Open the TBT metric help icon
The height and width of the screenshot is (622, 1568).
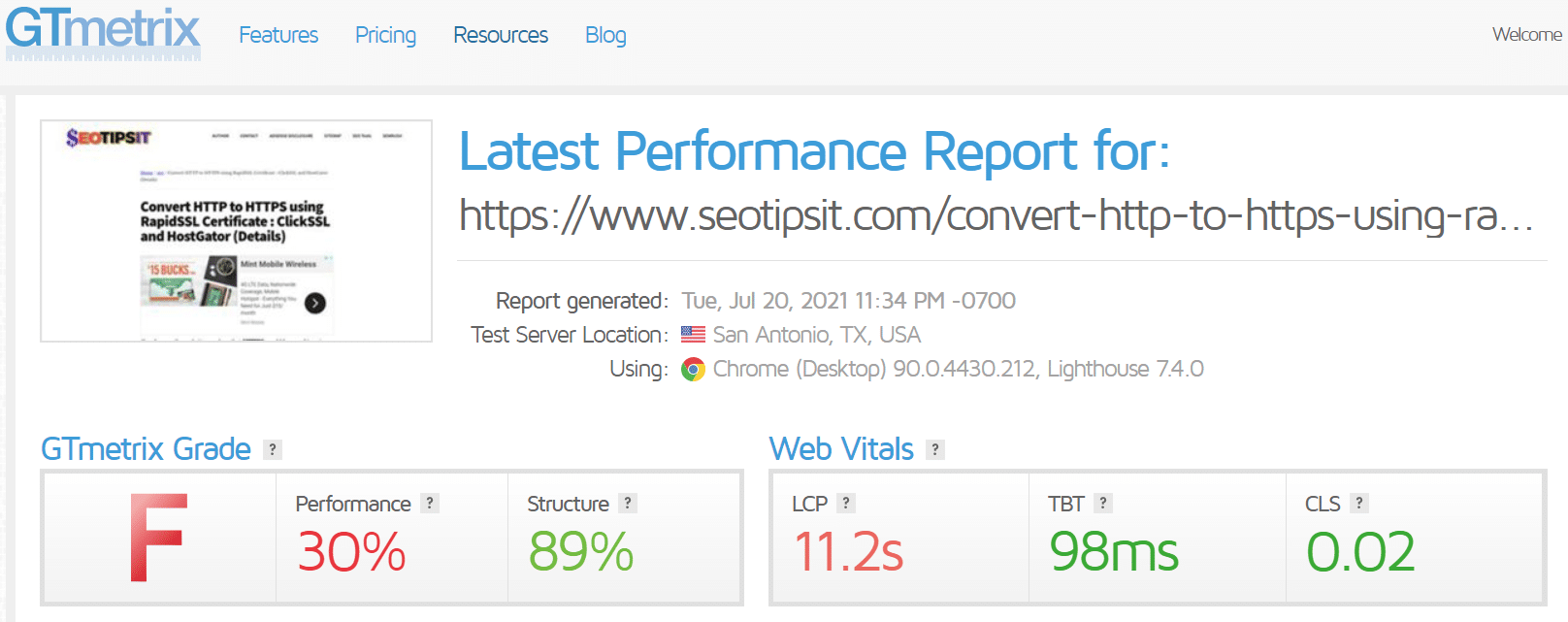pos(1103,503)
